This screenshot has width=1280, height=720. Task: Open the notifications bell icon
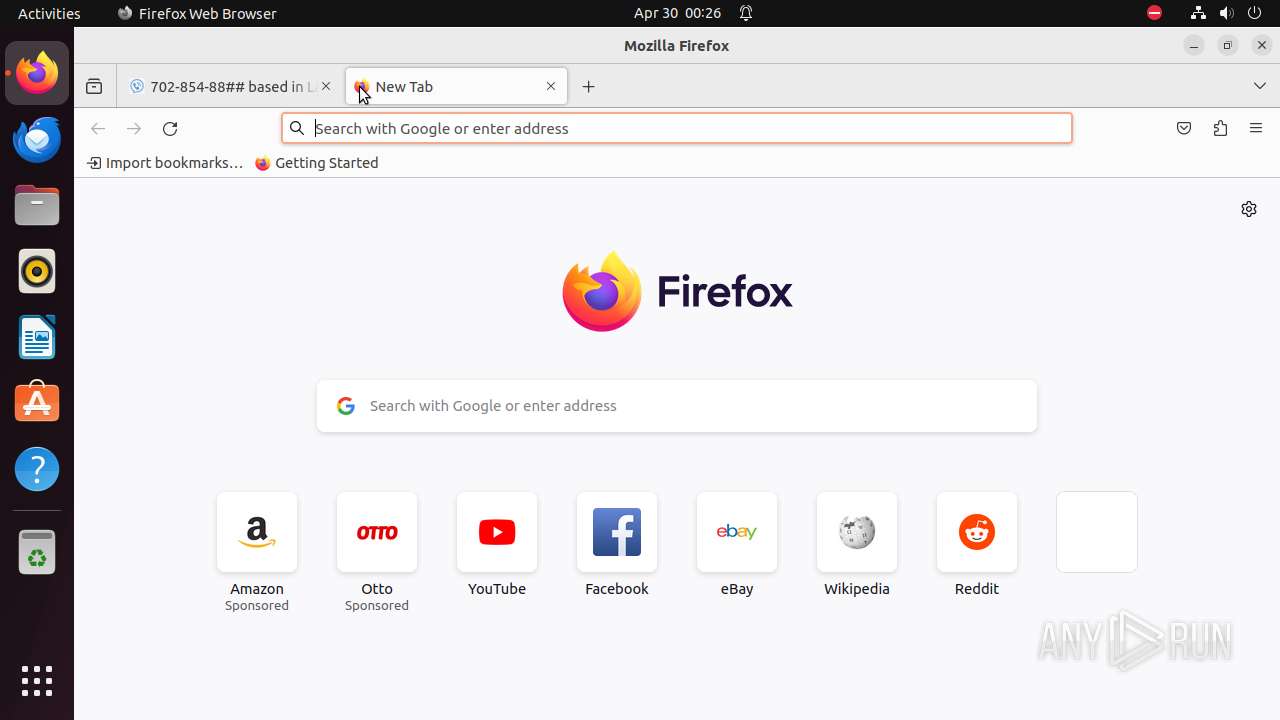[x=746, y=13]
